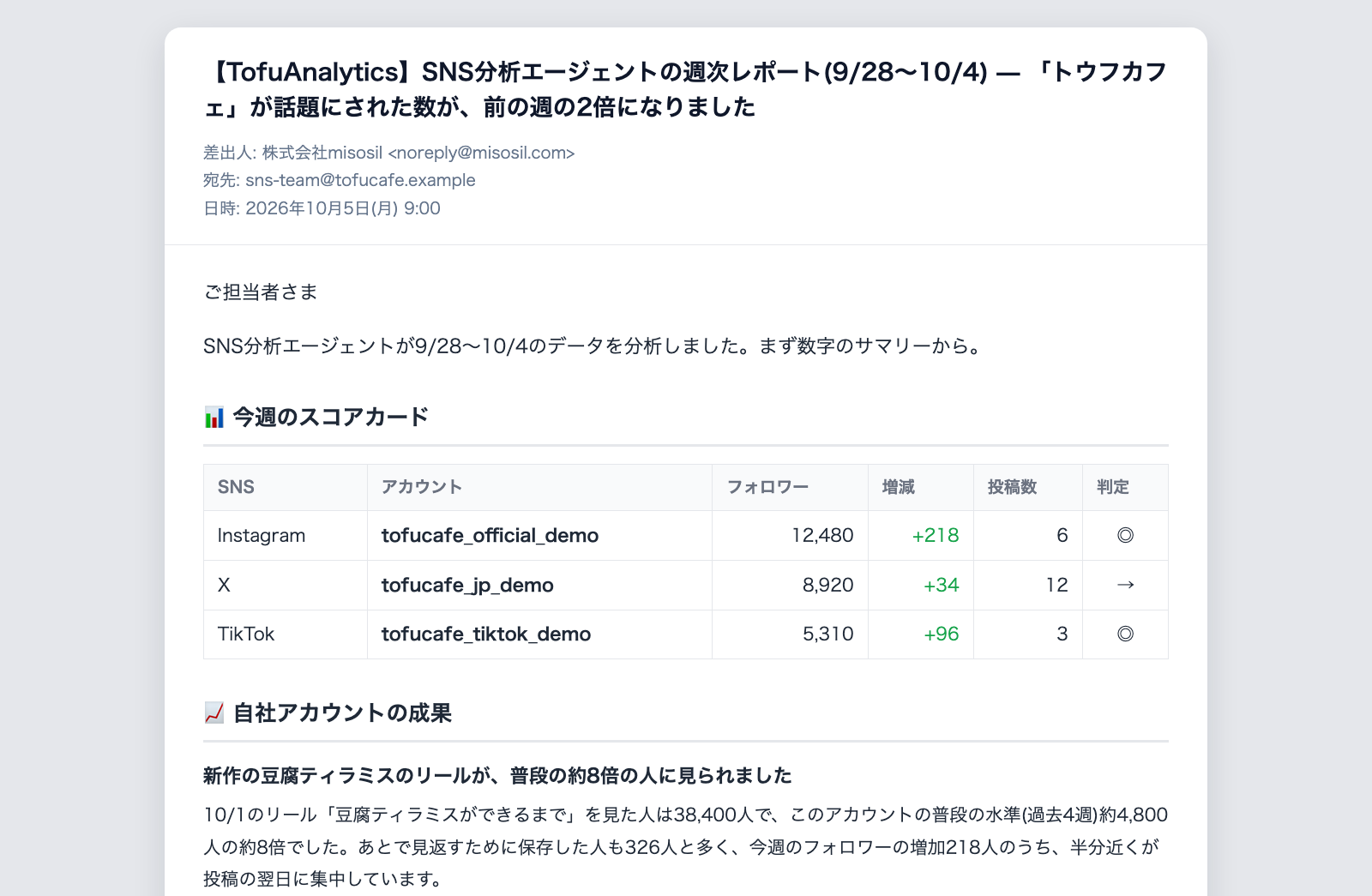
Task: Select account tofucafe_tiktok_demo
Action: point(486,634)
